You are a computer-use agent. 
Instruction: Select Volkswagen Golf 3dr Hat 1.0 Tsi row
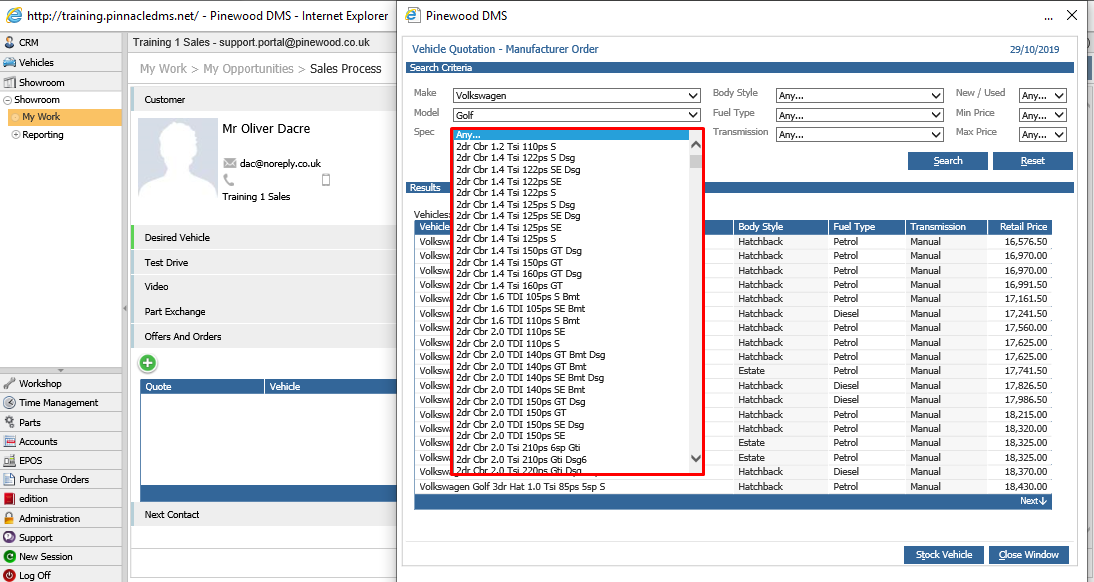pyautogui.click(x=733, y=486)
